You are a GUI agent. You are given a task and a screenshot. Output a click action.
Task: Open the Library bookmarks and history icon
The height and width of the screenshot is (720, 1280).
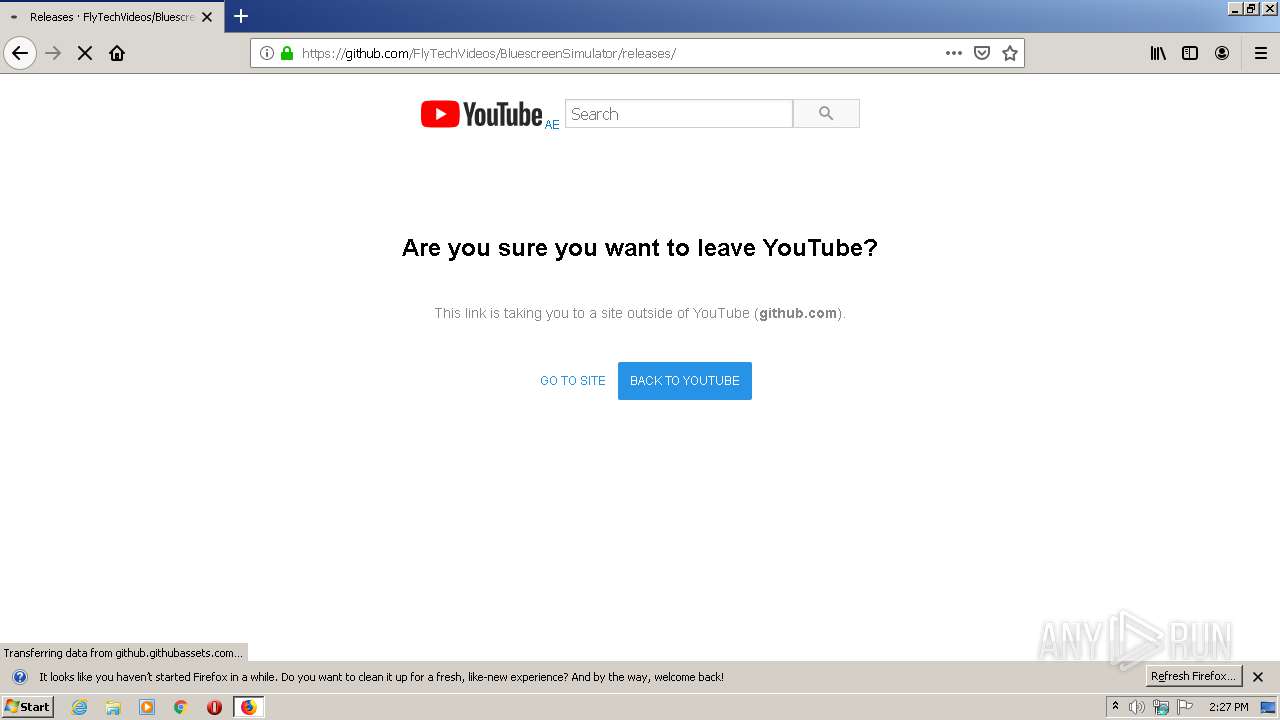tap(1158, 53)
